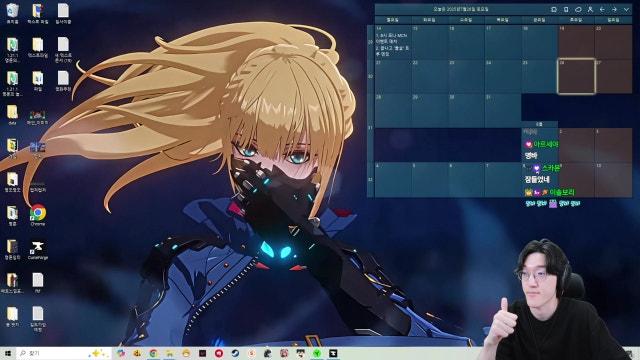Open the Recycle Bin icon

coord(12,13)
